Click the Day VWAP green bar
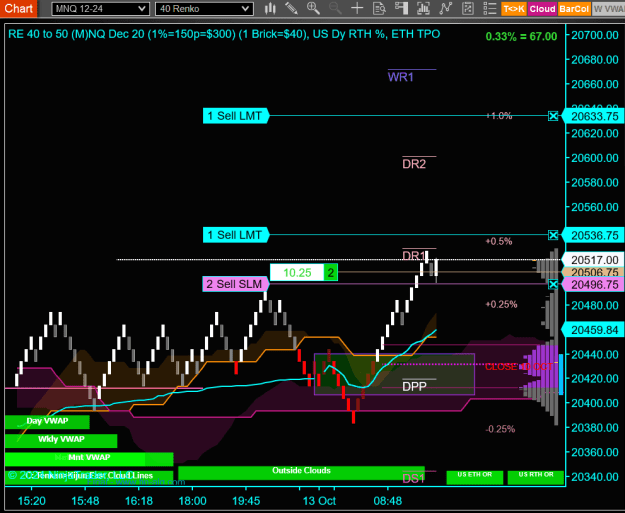The width and height of the screenshot is (625, 513). click(x=47, y=421)
